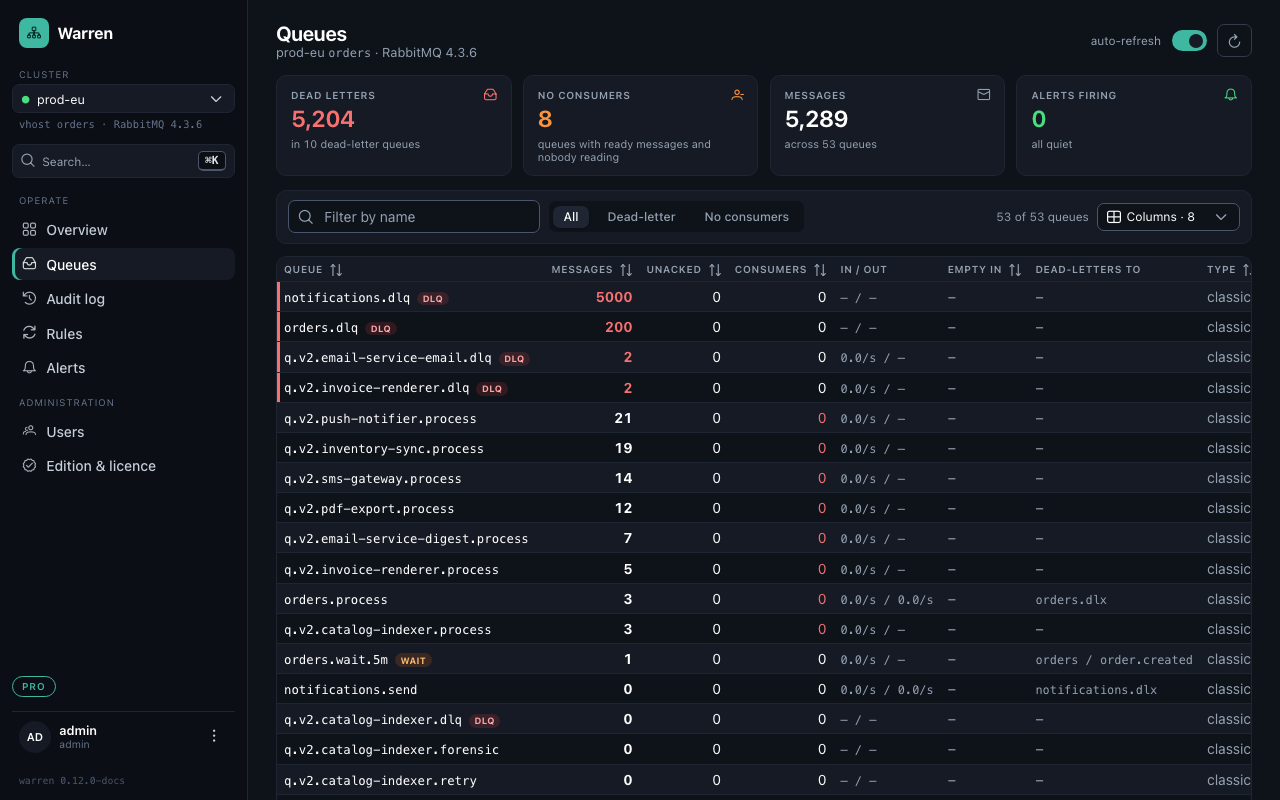The height and width of the screenshot is (800, 1280).
Task: Click the Filter by name field
Action: [x=414, y=217]
